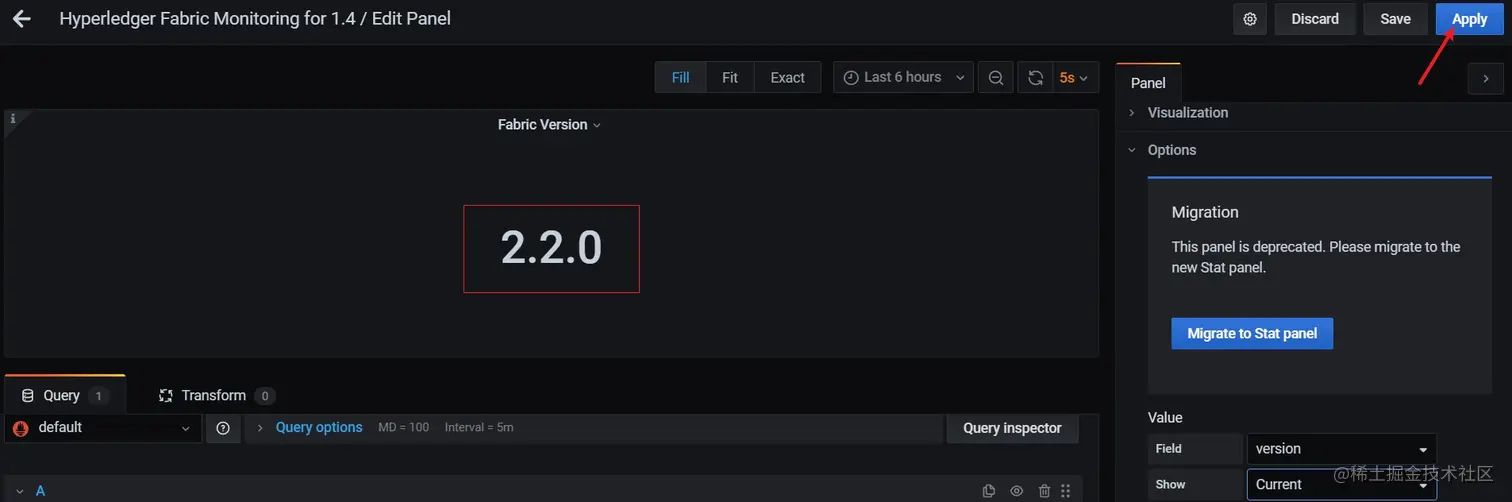Image resolution: width=1512 pixels, height=502 pixels.
Task: Open the Show Current dropdown
Action: coord(1341,484)
